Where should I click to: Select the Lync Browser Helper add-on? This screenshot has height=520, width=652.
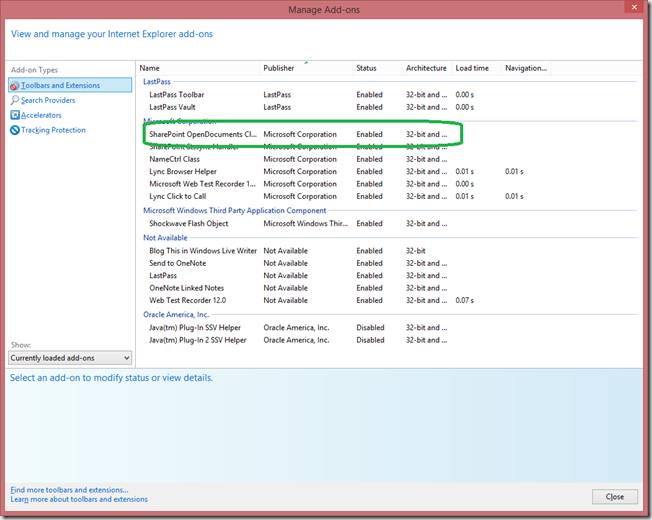click(x=183, y=172)
